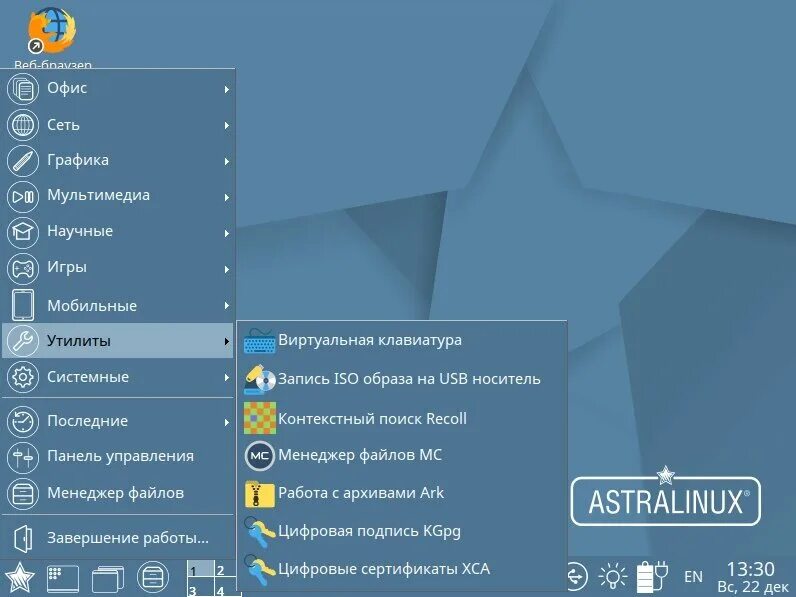Open the Графика menu category
Image resolution: width=796 pixels, height=597 pixels.
pos(118,161)
